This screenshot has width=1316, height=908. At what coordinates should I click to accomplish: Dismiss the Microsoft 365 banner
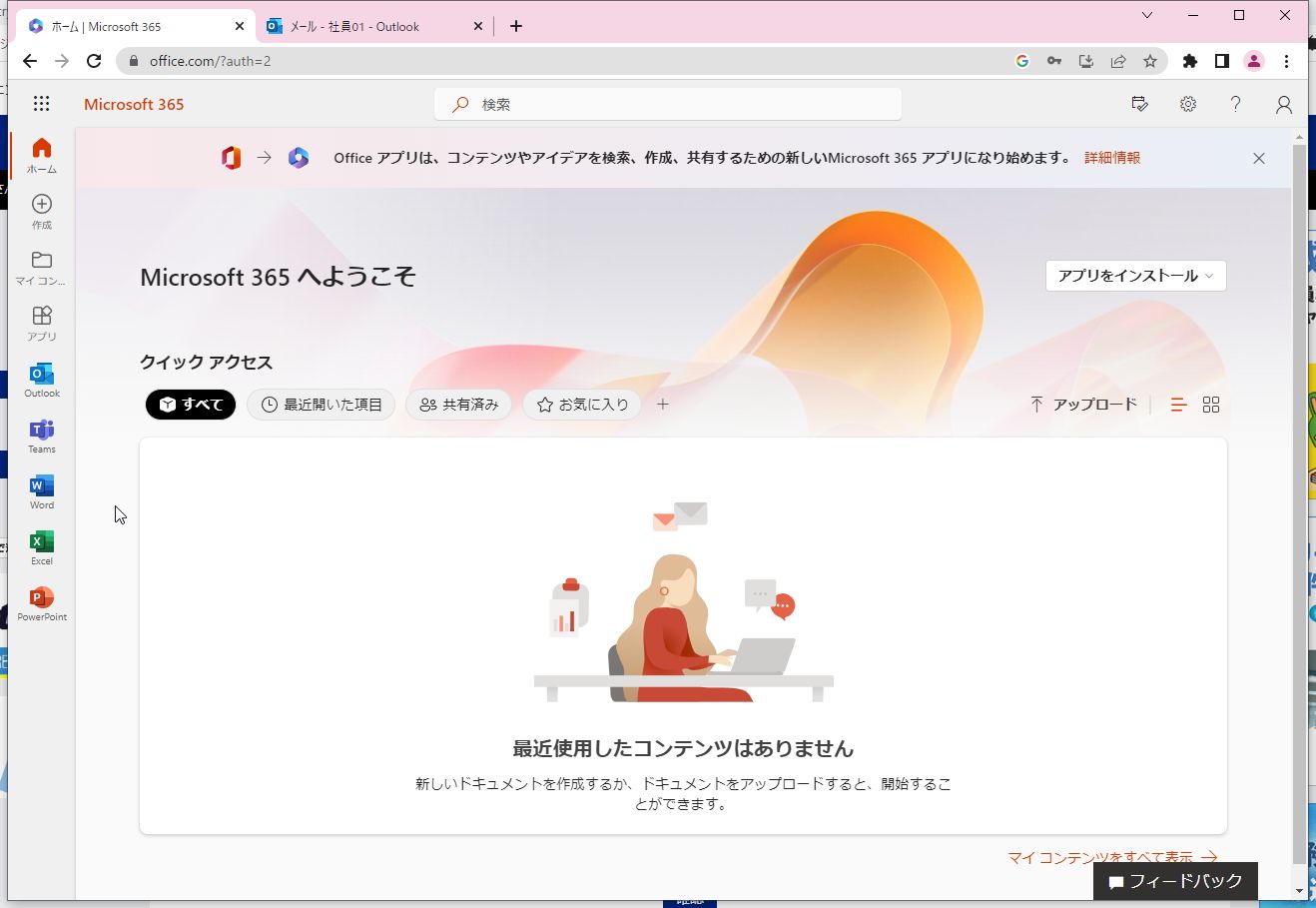click(x=1259, y=158)
